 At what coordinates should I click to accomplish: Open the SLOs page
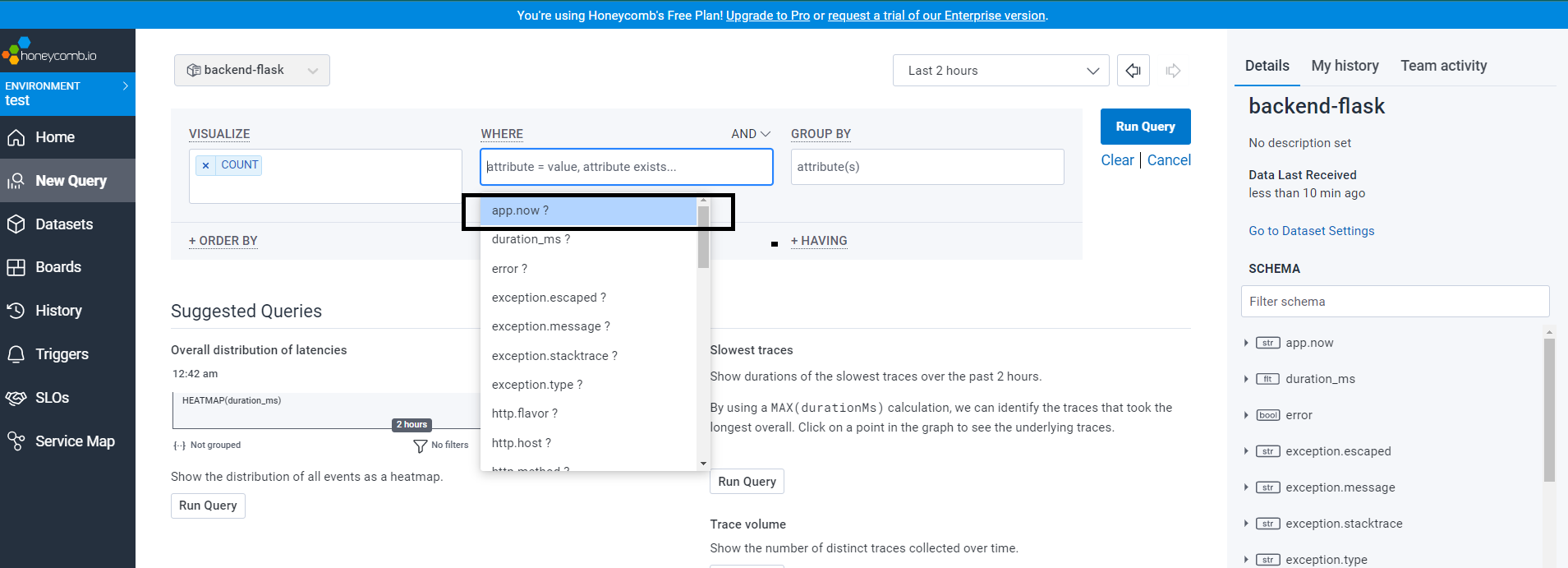(67, 398)
